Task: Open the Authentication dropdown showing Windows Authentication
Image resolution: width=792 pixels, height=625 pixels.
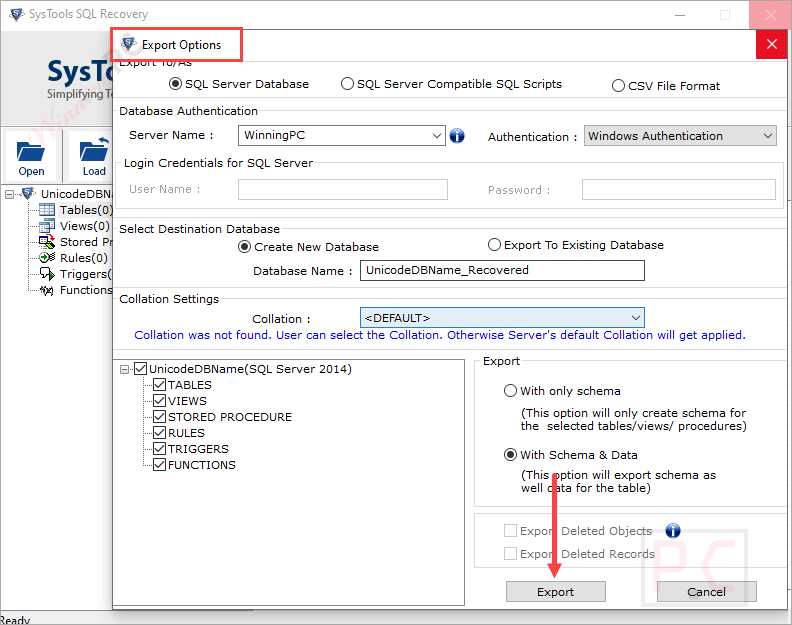Action: click(680, 136)
